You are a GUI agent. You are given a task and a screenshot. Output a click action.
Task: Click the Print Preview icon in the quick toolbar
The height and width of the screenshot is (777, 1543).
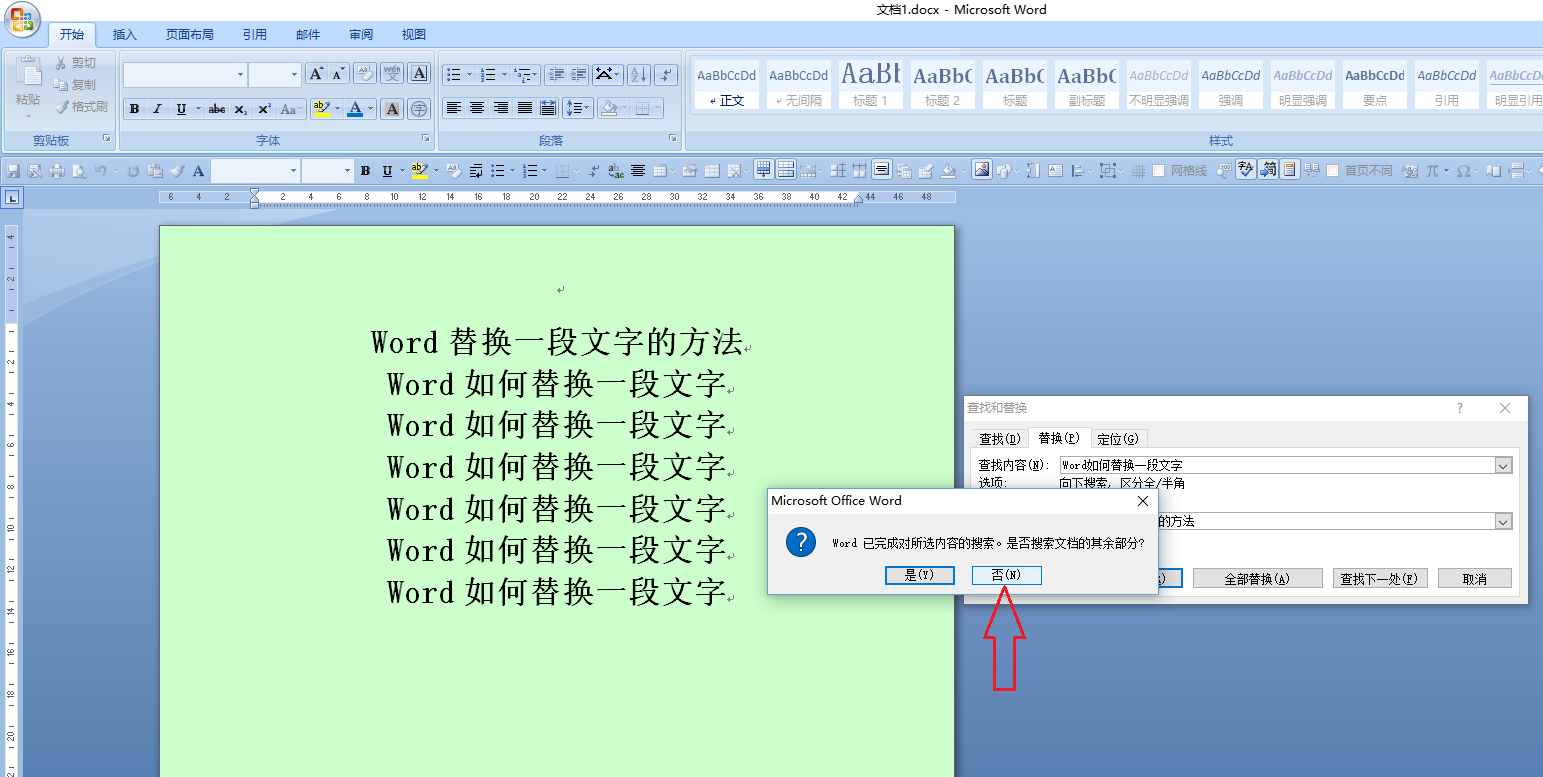(78, 171)
